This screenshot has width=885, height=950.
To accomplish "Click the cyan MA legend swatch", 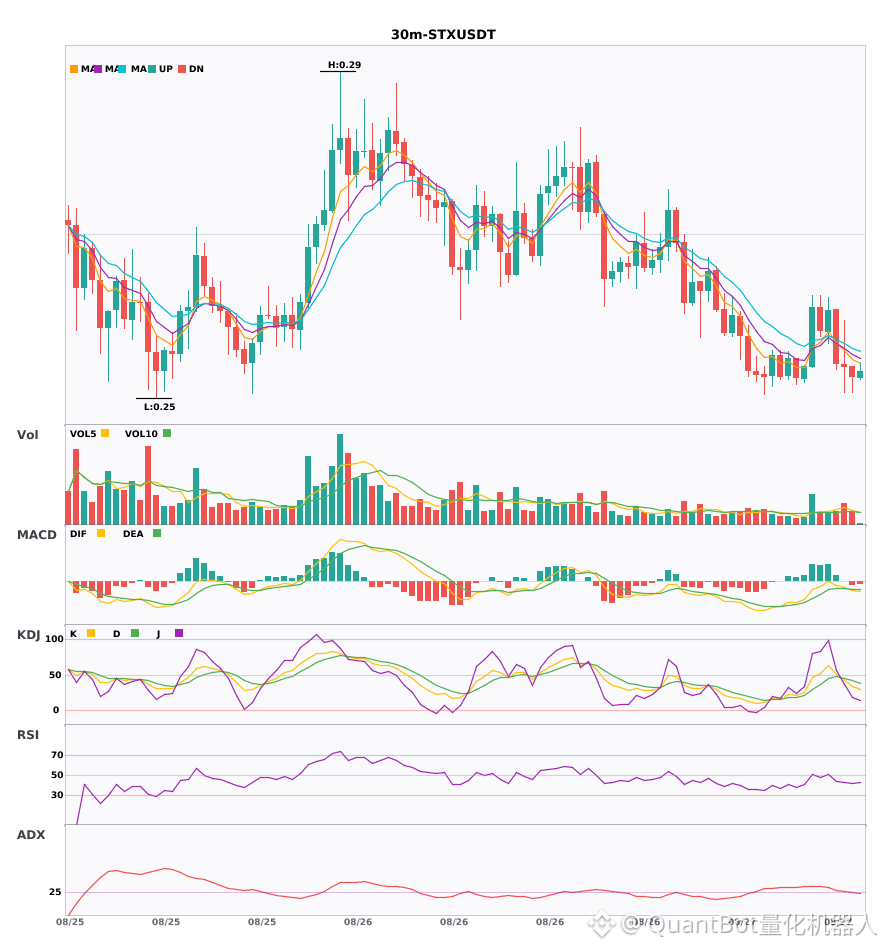I will click(122, 69).
